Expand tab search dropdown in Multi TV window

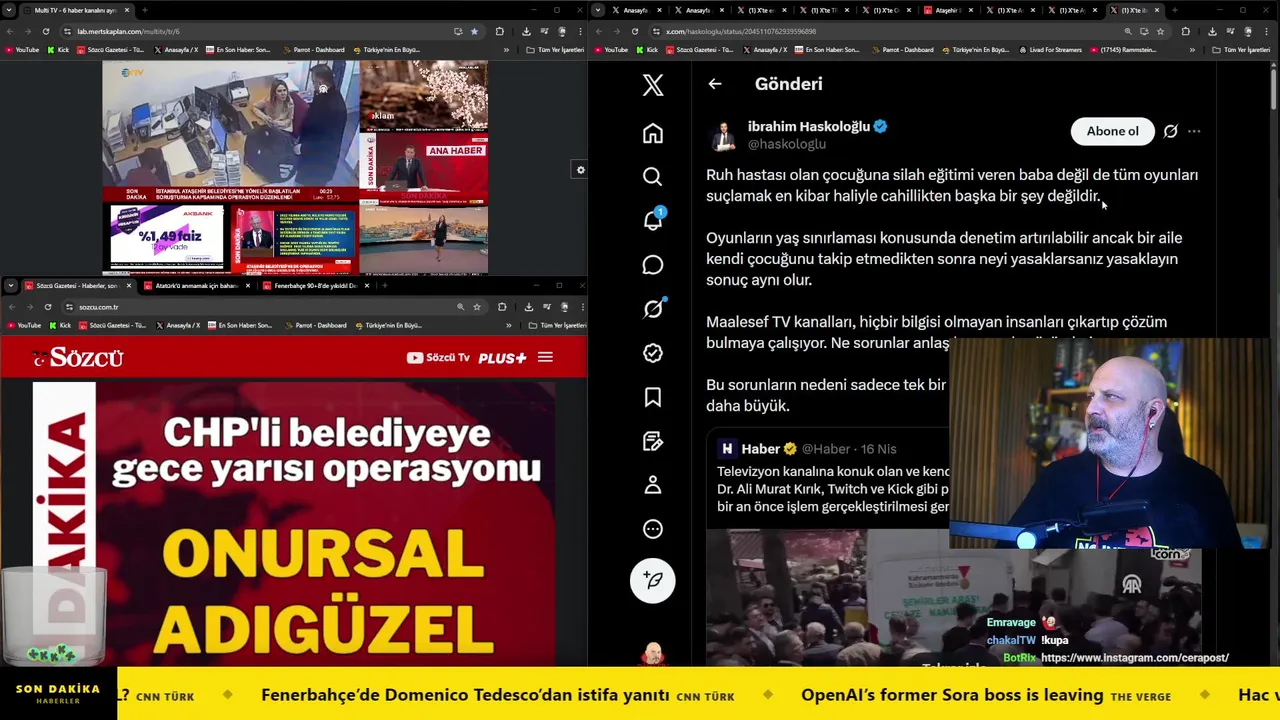click(x=9, y=10)
